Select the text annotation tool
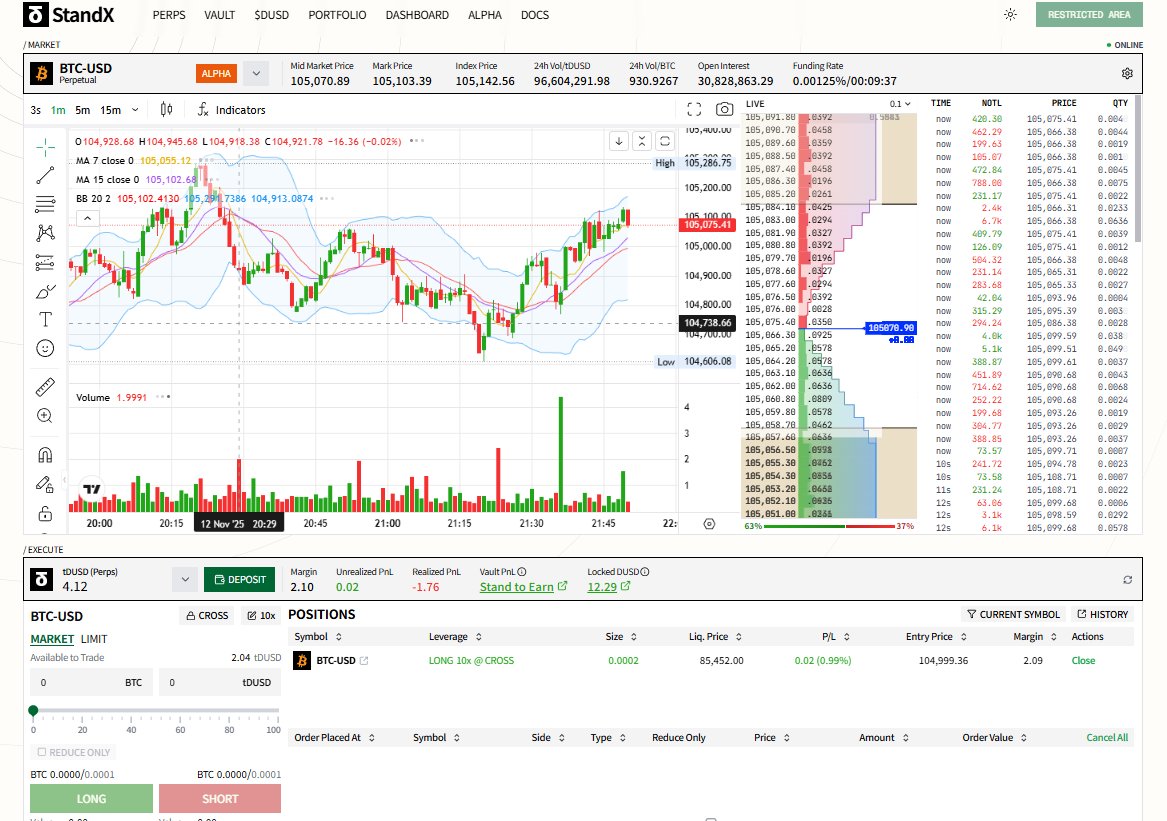1167x821 pixels. (45, 319)
